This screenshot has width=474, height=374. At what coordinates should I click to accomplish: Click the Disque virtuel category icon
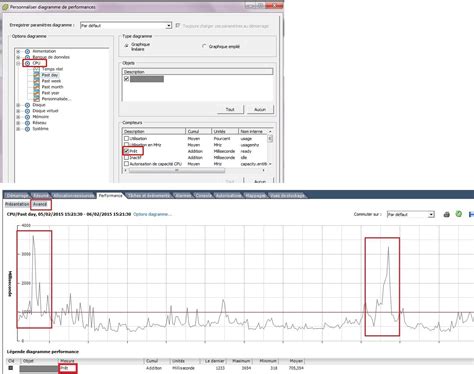point(28,111)
